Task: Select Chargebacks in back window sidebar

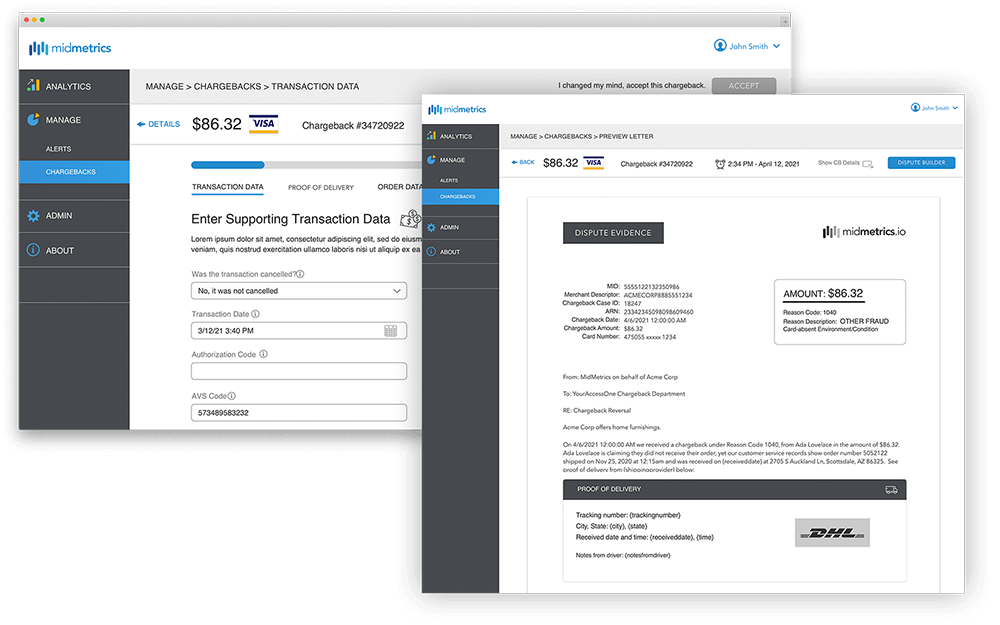Action: click(x=74, y=172)
